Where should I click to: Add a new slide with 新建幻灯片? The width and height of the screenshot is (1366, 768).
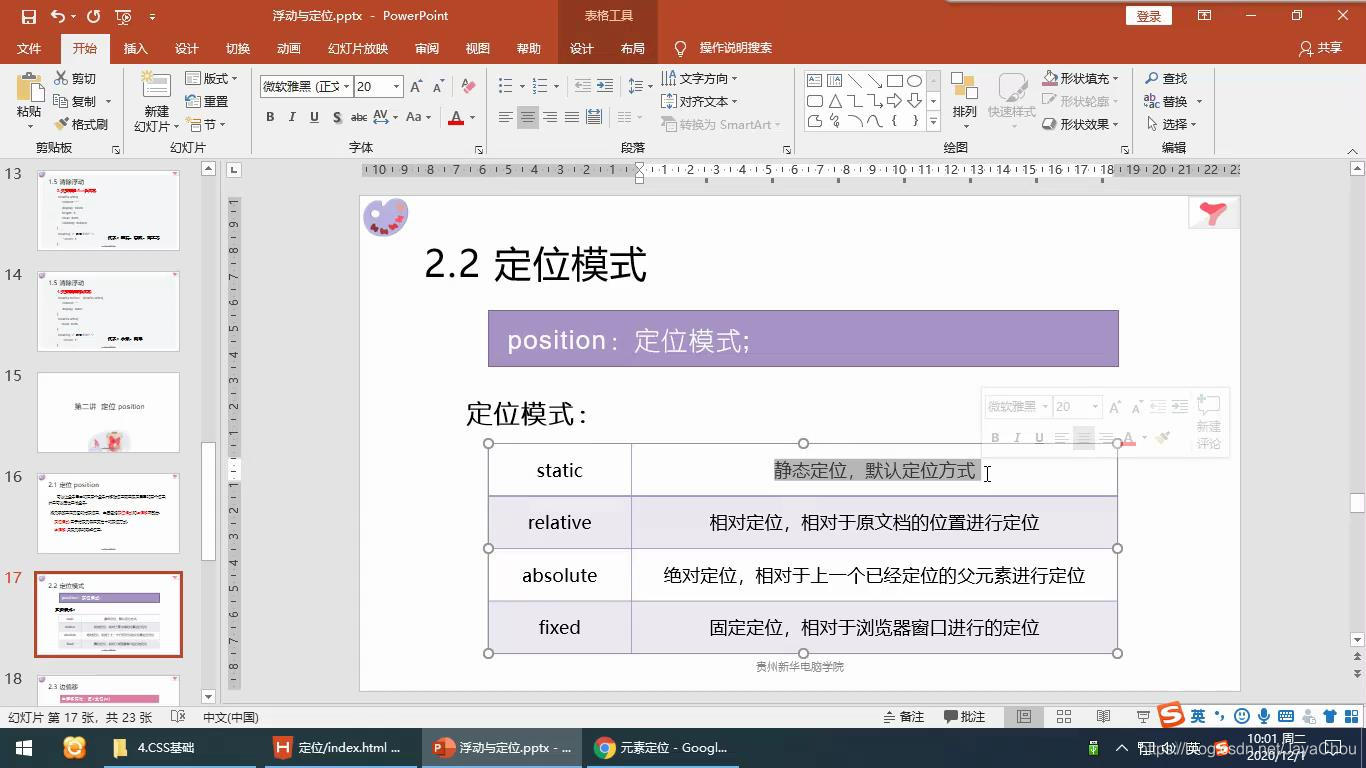pos(156,102)
